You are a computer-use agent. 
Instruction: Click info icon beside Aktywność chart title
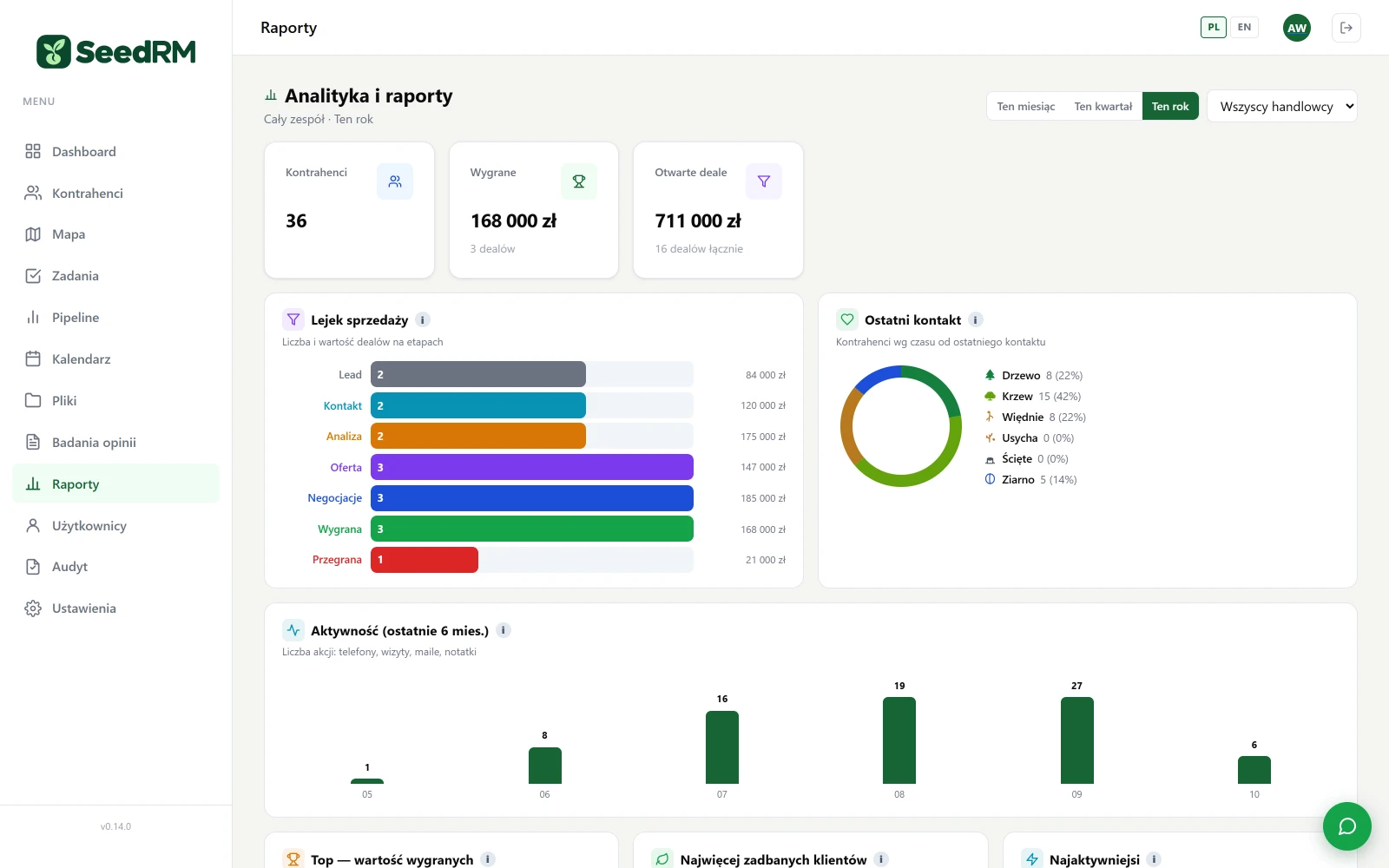pos(504,630)
